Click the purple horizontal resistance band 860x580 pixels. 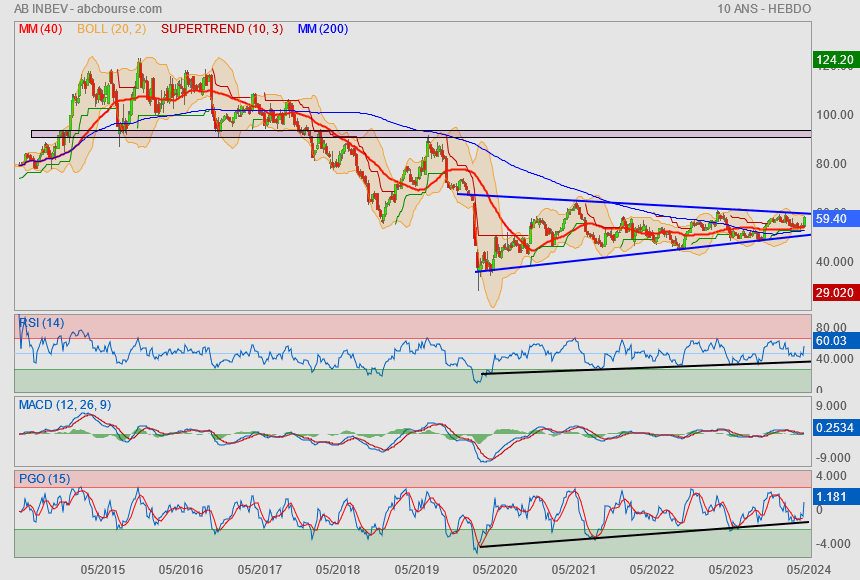(421, 134)
